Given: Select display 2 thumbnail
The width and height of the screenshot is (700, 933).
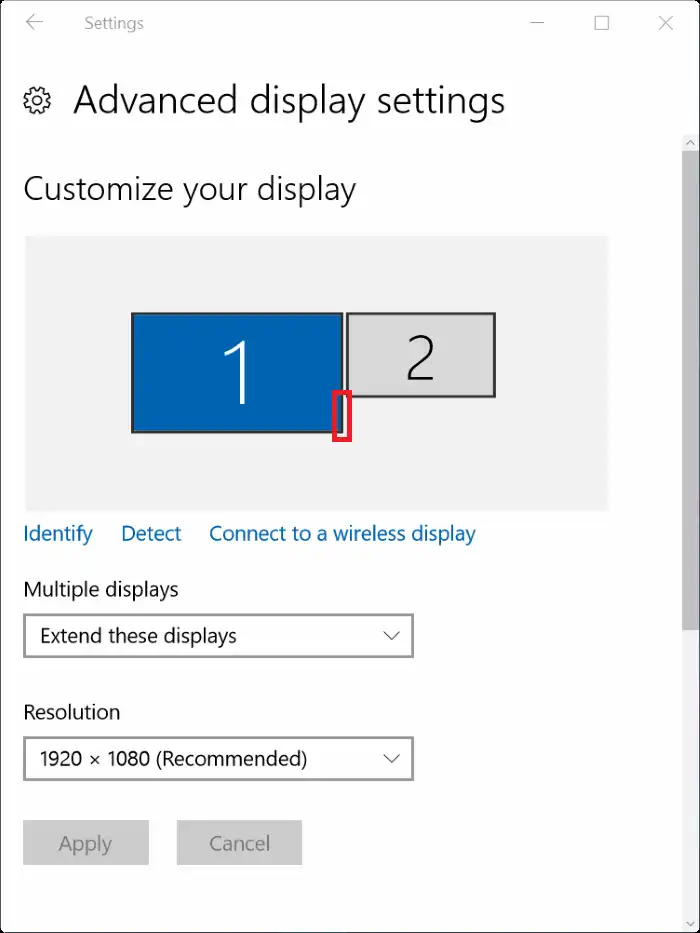Looking at the screenshot, I should click(x=421, y=353).
